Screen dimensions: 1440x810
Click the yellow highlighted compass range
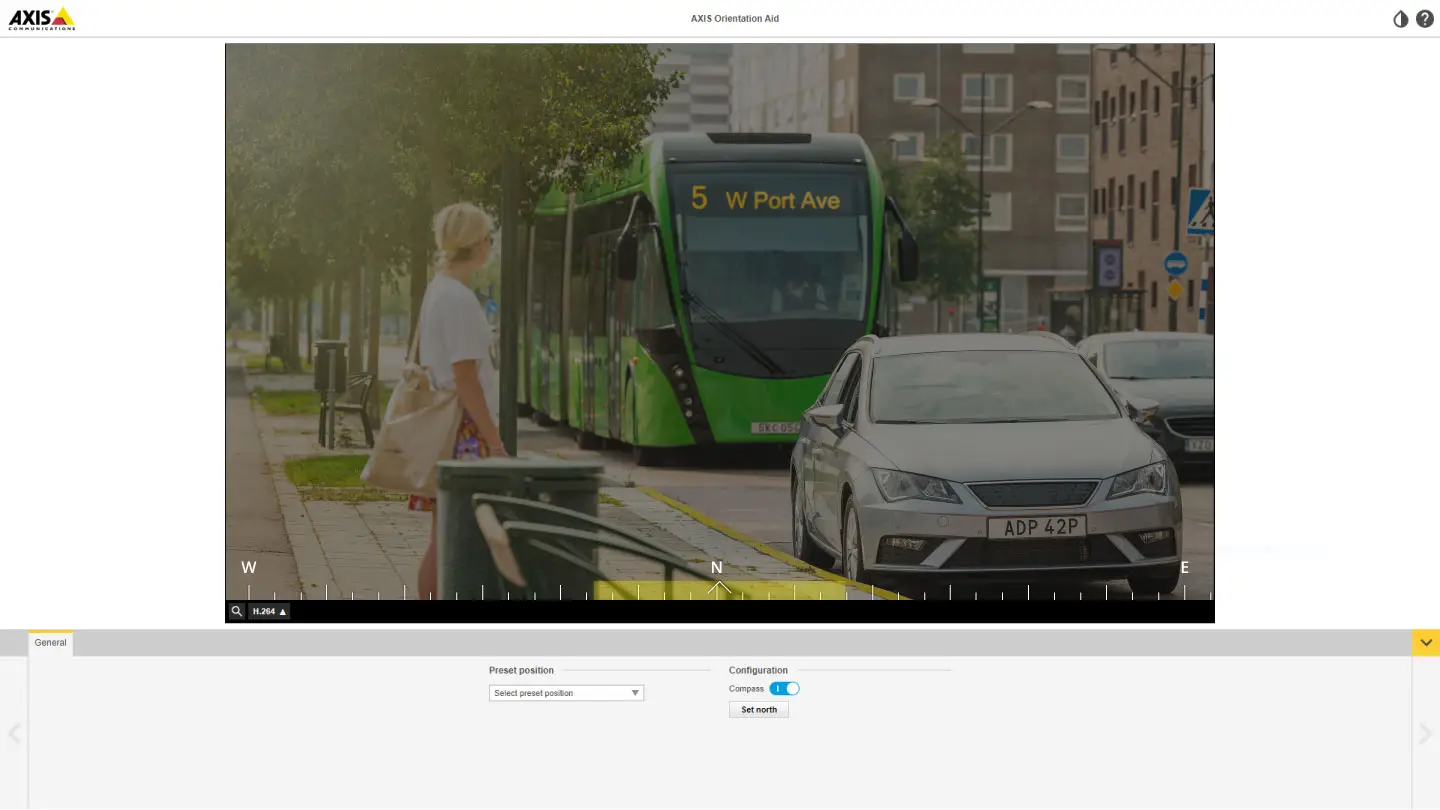(650, 590)
